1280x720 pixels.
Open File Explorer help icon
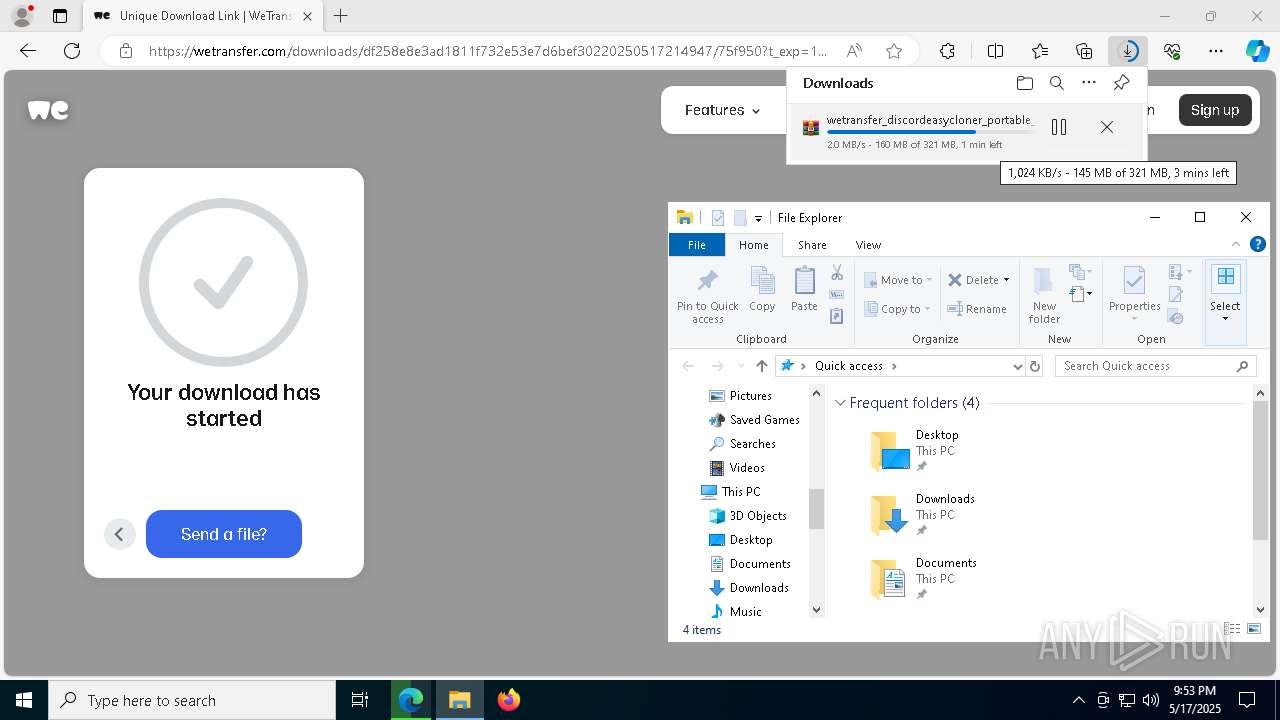1258,244
